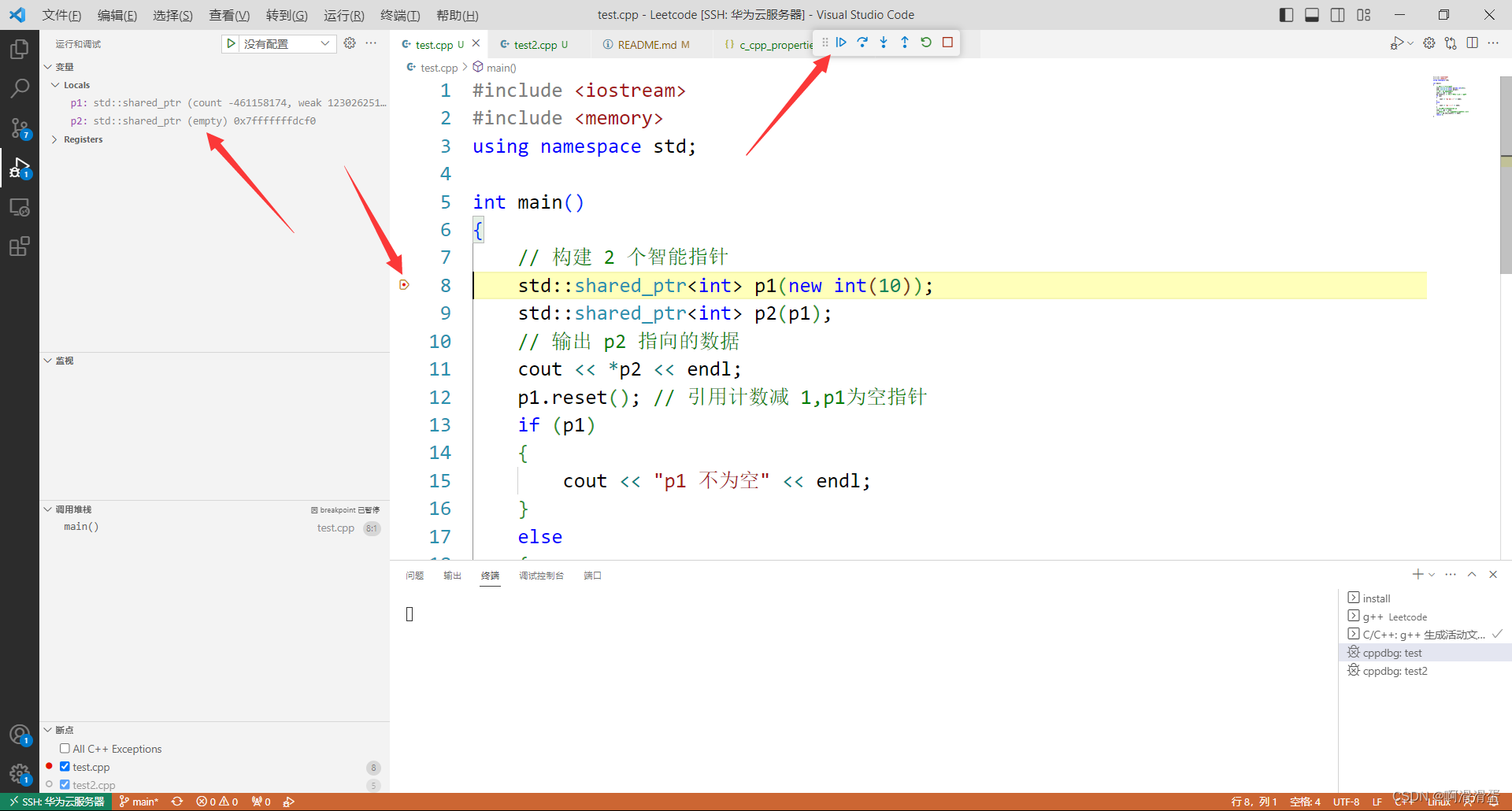Viewport: 1512px width, 811px height.
Task: Open the 编辑(E) menu
Action: (117, 15)
